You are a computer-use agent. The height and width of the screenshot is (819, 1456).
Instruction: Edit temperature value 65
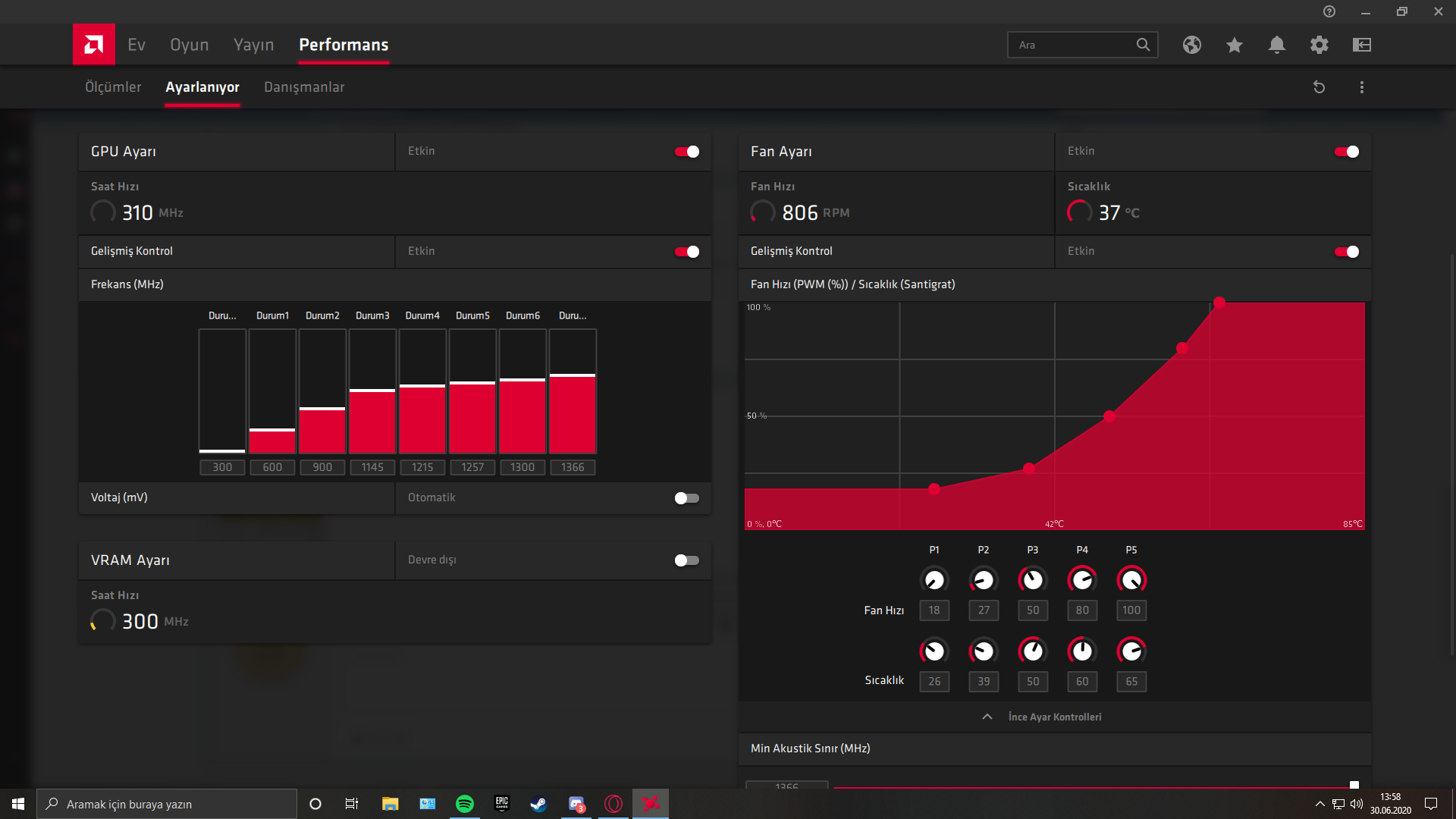(1131, 681)
